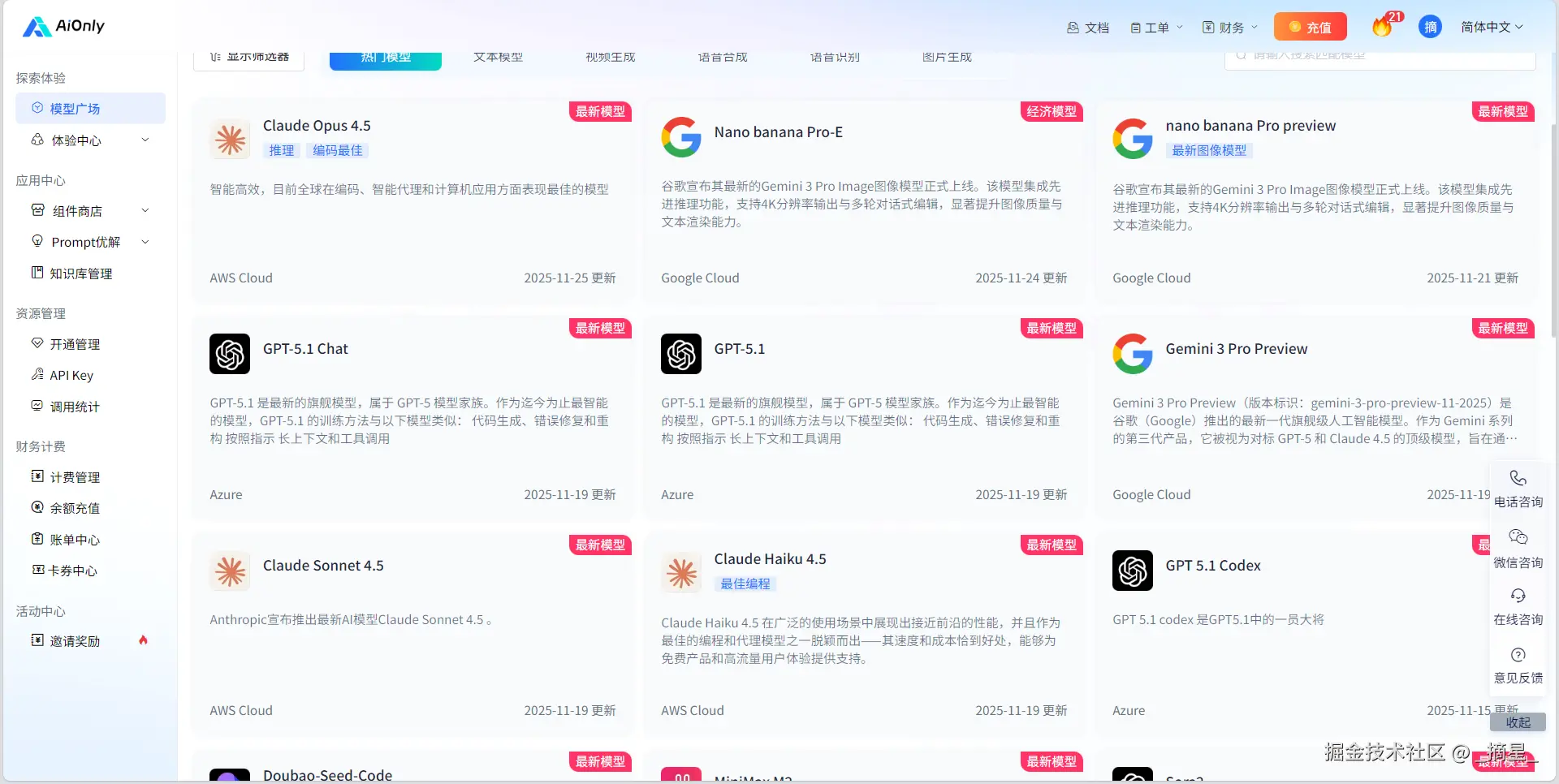This screenshot has height=784, width=1559.
Task: Click the '2025-11-24 更新' date text
Action: point(1021,278)
